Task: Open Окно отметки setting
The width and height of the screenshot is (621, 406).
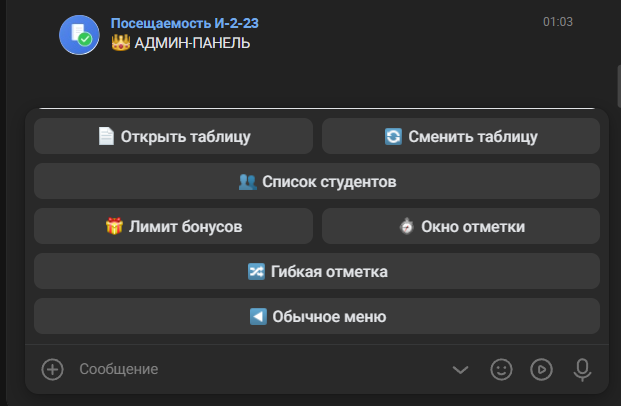Action: (x=461, y=226)
